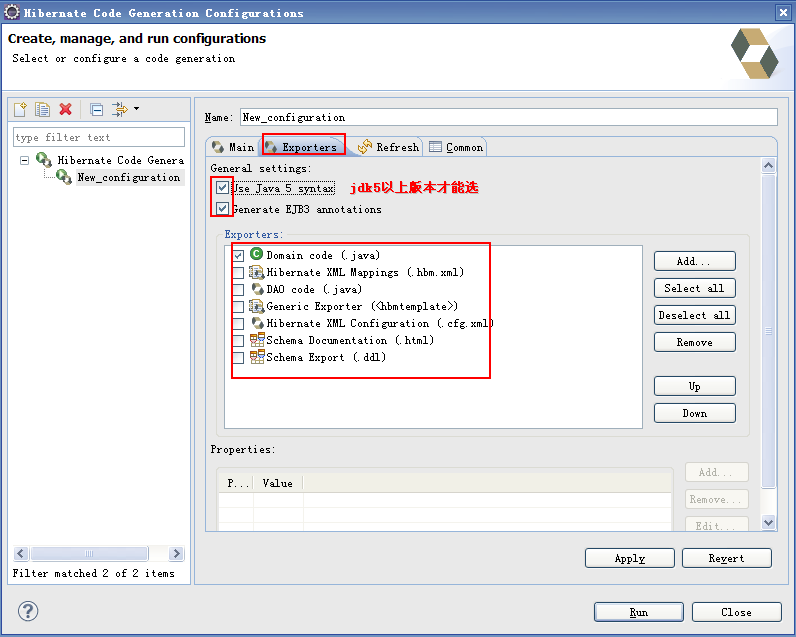Click the Remove exporter button
Viewport: 796px width, 637px height.
click(694, 343)
